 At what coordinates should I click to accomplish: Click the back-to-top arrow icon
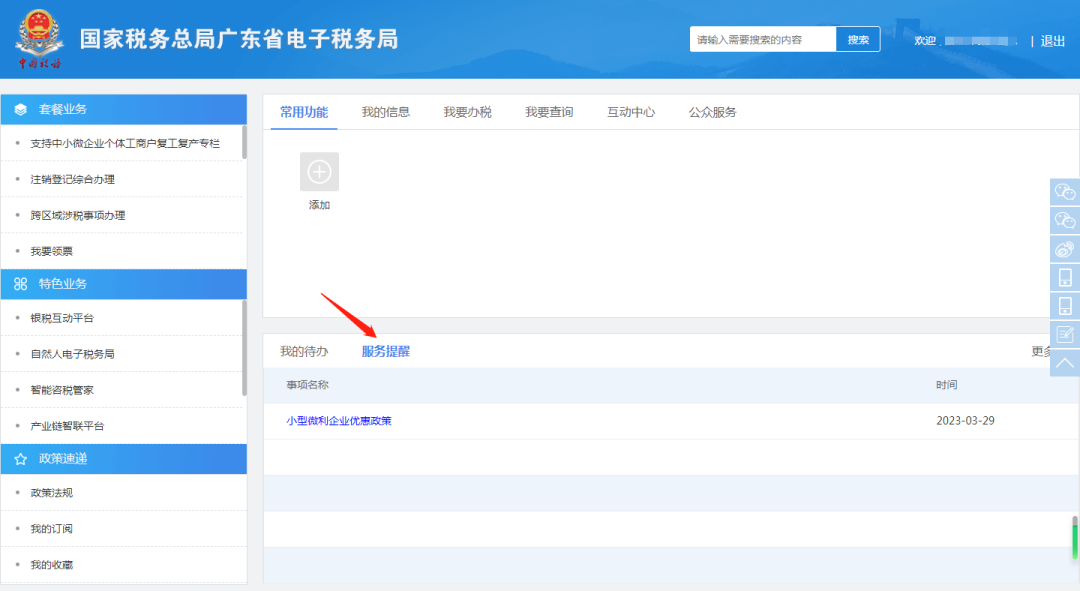click(1065, 363)
